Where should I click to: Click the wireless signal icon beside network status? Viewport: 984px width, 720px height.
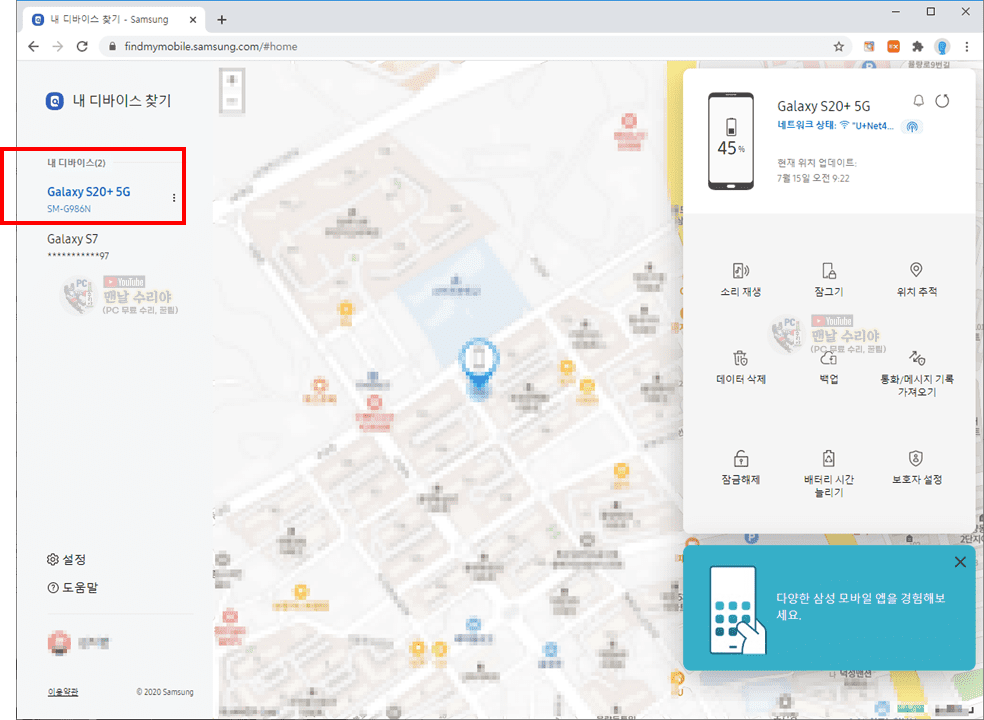912,126
